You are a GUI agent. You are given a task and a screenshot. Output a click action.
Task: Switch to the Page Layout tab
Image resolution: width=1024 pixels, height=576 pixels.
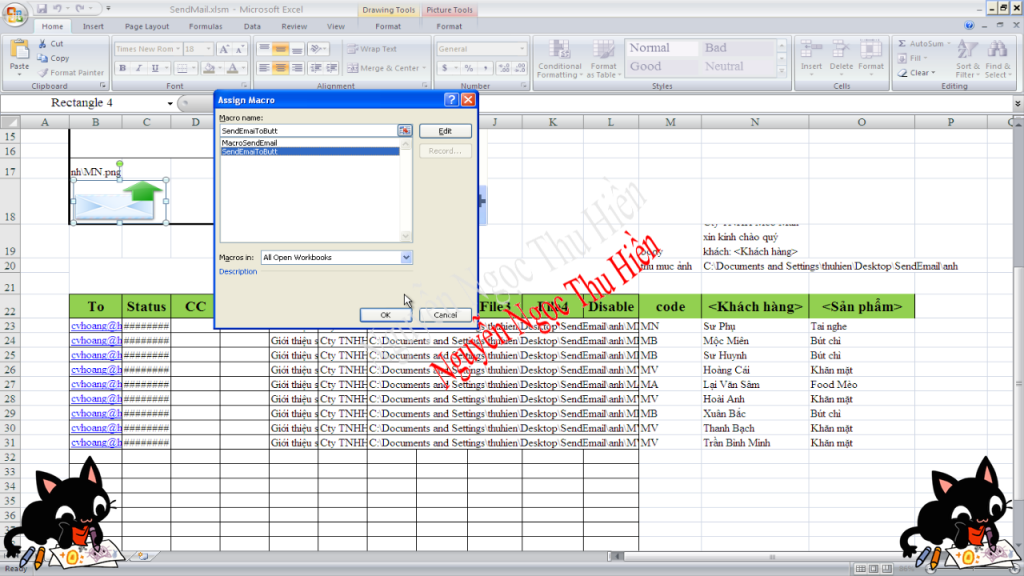[148, 27]
